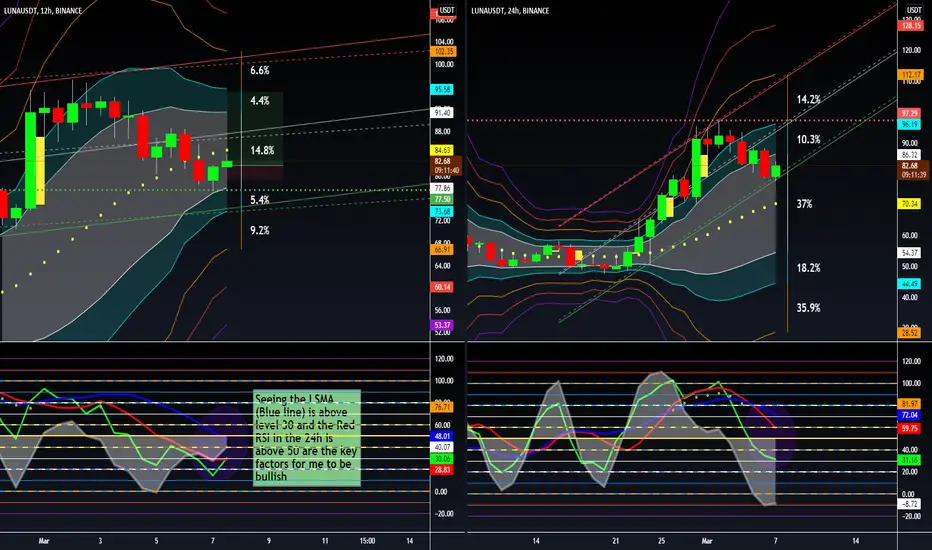The height and width of the screenshot is (550, 932).
Task: Click the Mar label on the 12h time axis
Action: click(x=44, y=541)
